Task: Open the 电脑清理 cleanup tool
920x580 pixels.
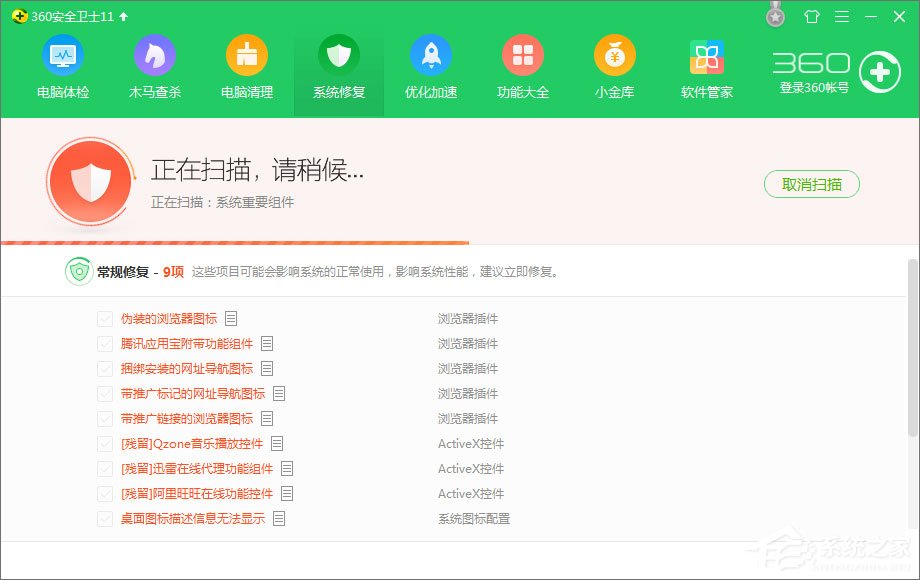Action: pos(246,67)
